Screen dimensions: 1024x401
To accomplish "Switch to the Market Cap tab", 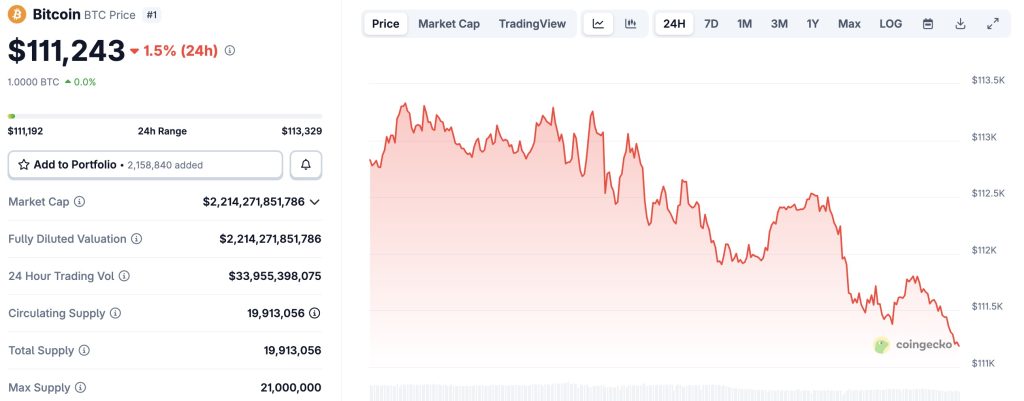I will click(x=449, y=23).
